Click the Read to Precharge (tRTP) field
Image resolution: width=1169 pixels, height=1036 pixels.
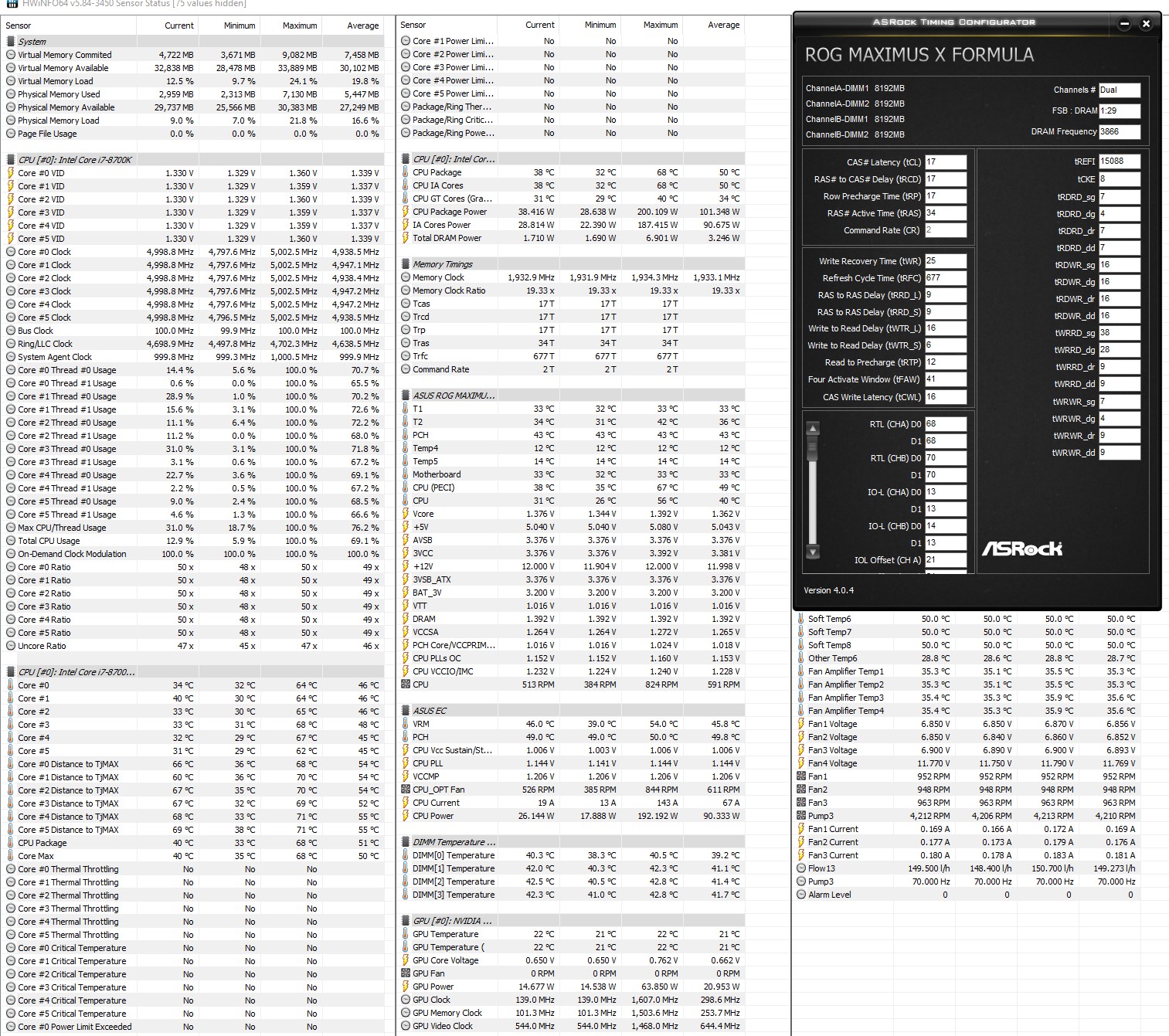point(946,362)
